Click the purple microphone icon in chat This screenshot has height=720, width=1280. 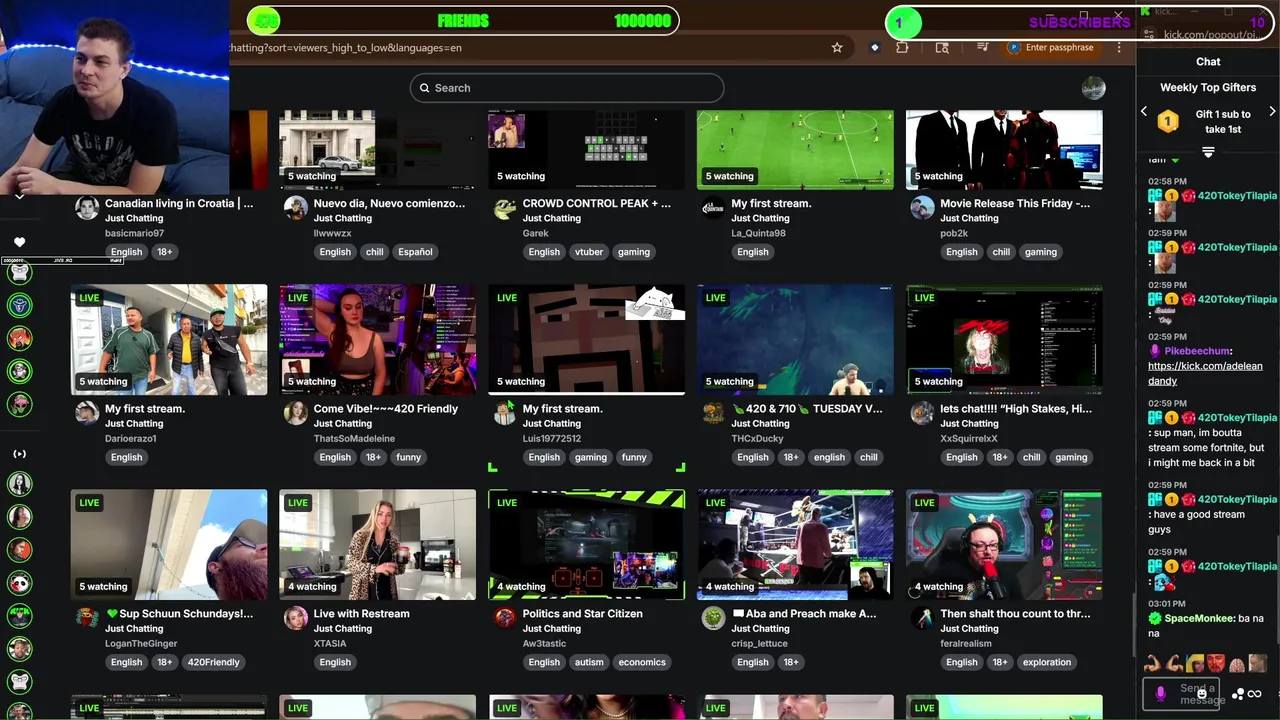(x=1160, y=693)
